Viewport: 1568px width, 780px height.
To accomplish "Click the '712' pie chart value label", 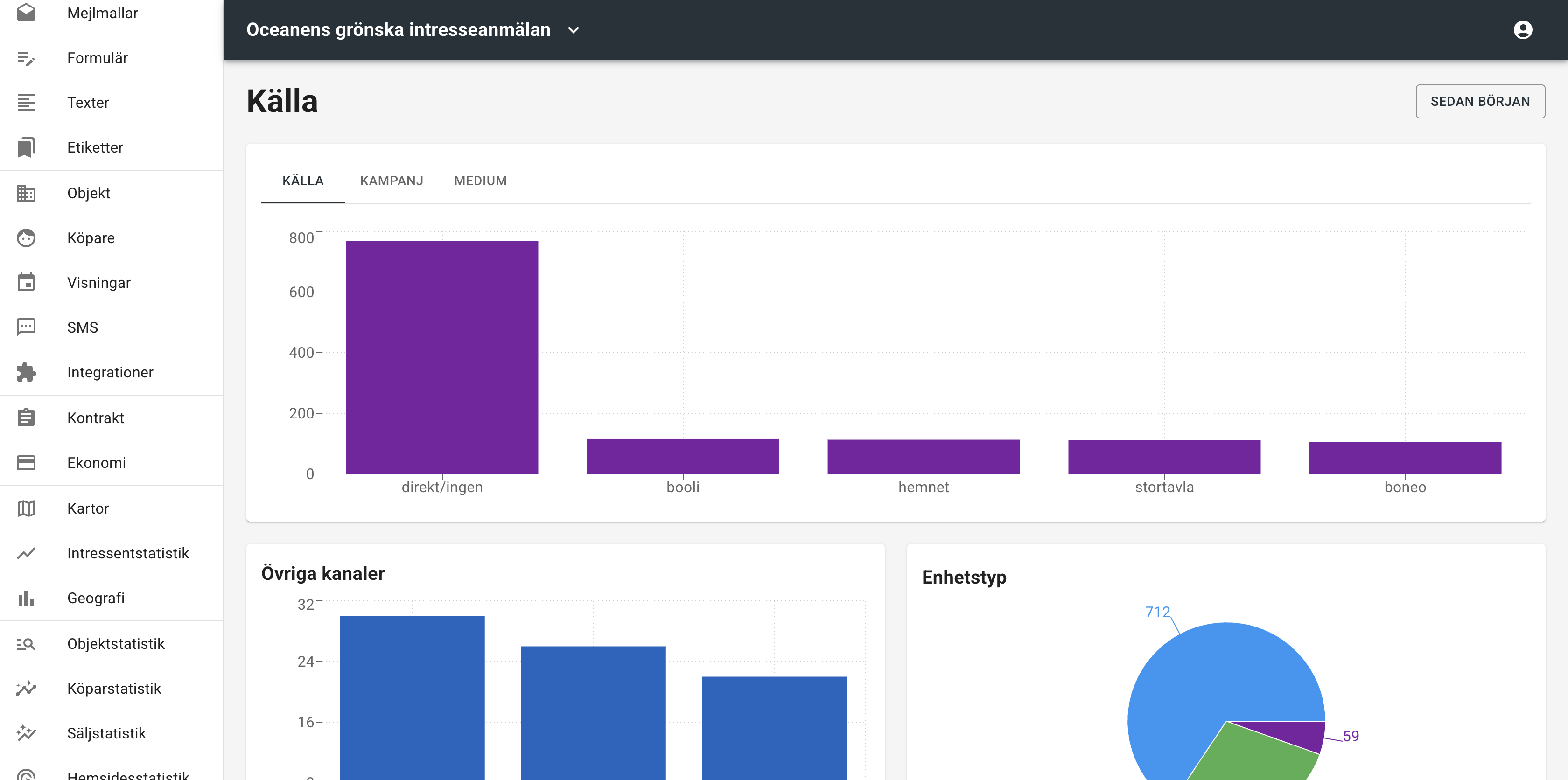I will (x=1157, y=612).
